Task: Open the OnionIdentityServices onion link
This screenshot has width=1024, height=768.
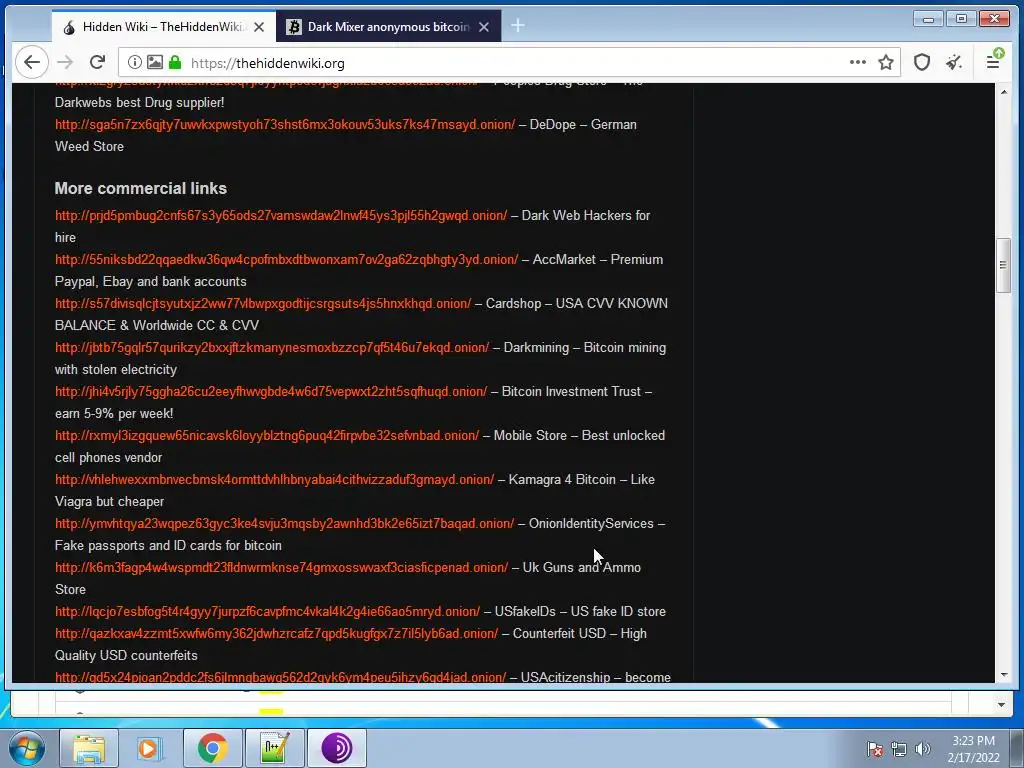Action: [284, 523]
